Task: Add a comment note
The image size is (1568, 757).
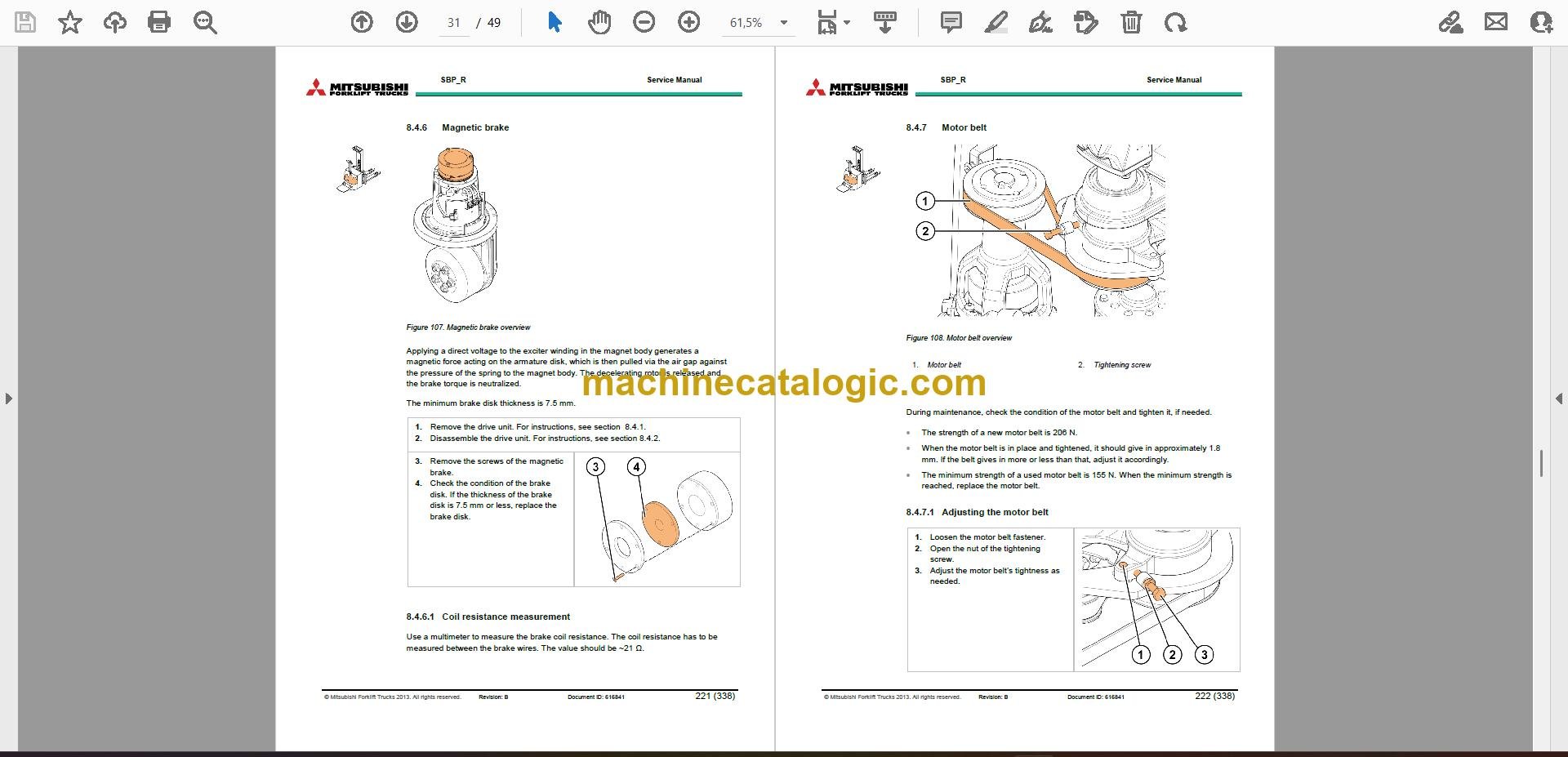Action: [x=951, y=22]
